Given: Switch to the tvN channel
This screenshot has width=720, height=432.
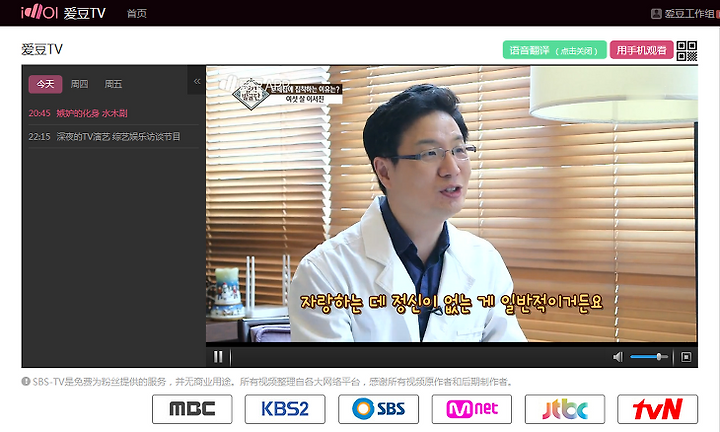Looking at the screenshot, I should pos(658,409).
